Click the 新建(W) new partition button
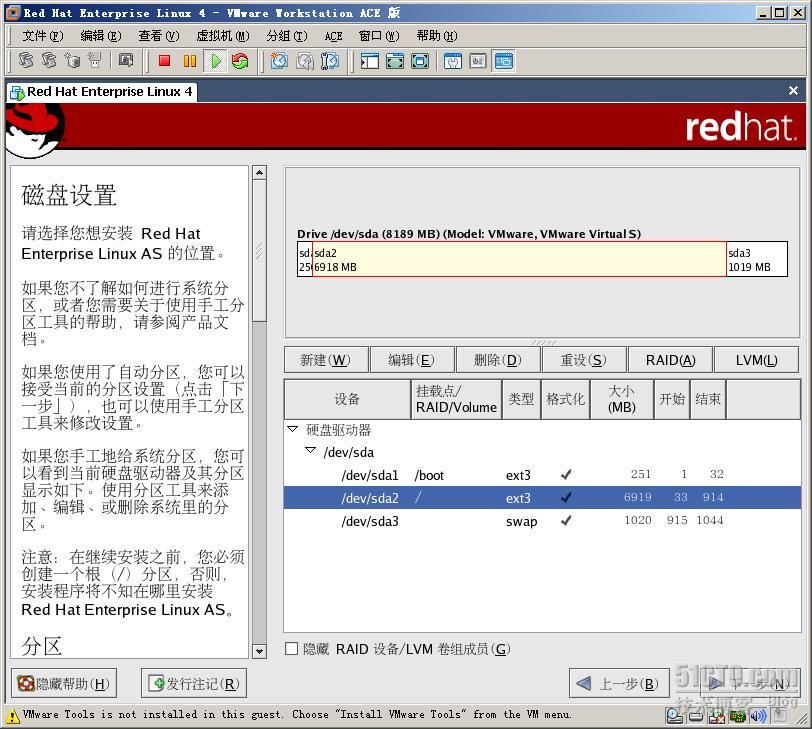This screenshot has height=729, width=812. 326,360
